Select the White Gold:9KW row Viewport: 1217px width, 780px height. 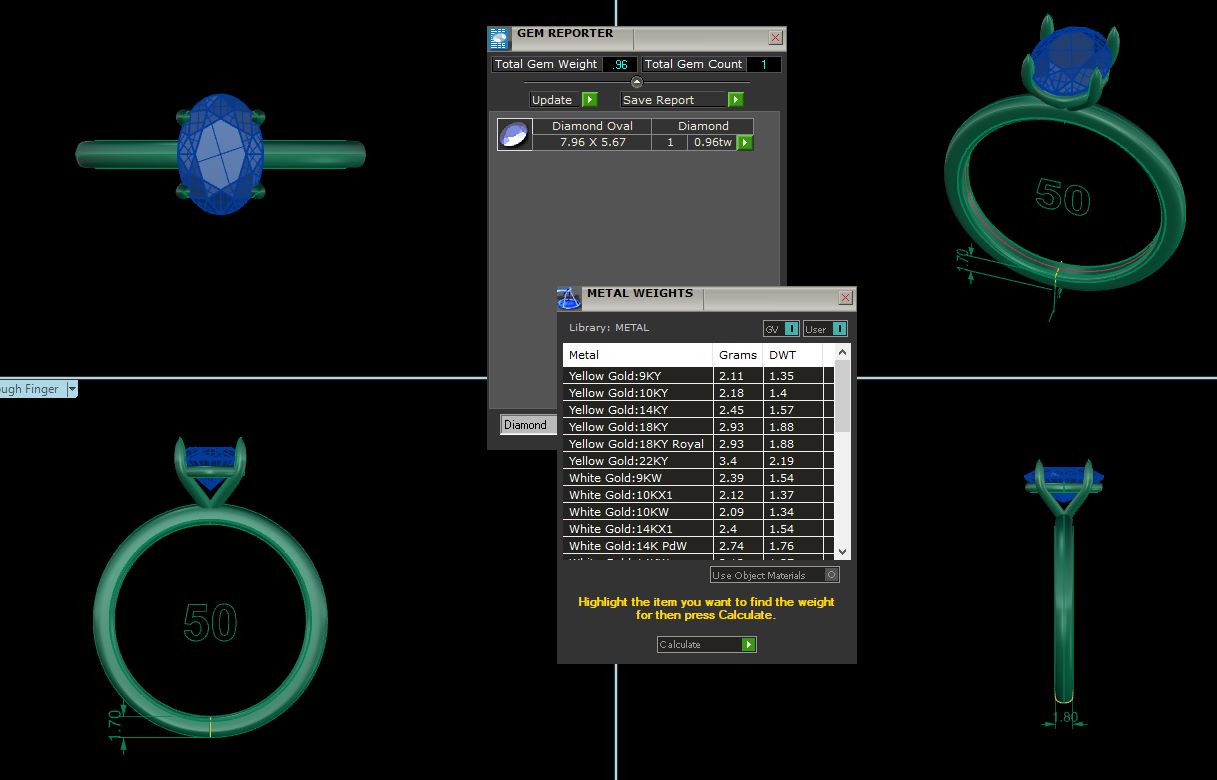637,478
